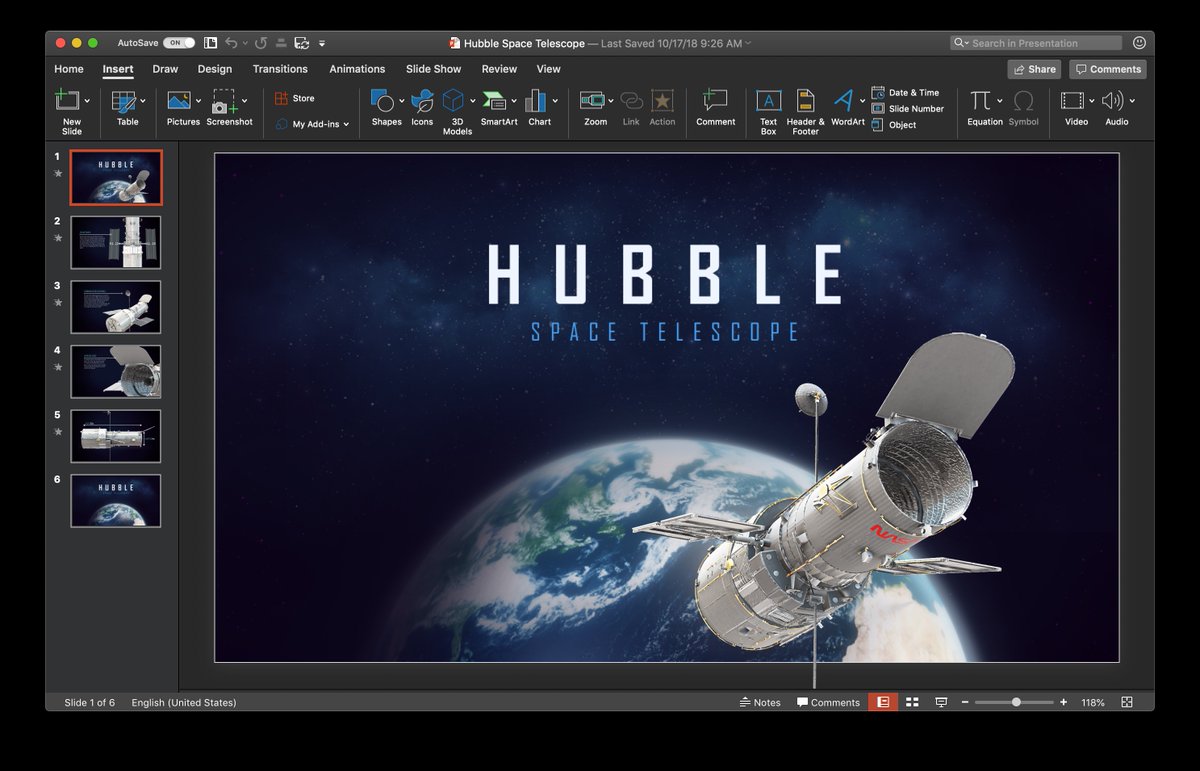Switch to Notes view in status bar
Image resolution: width=1200 pixels, height=771 pixels.
tap(761, 702)
